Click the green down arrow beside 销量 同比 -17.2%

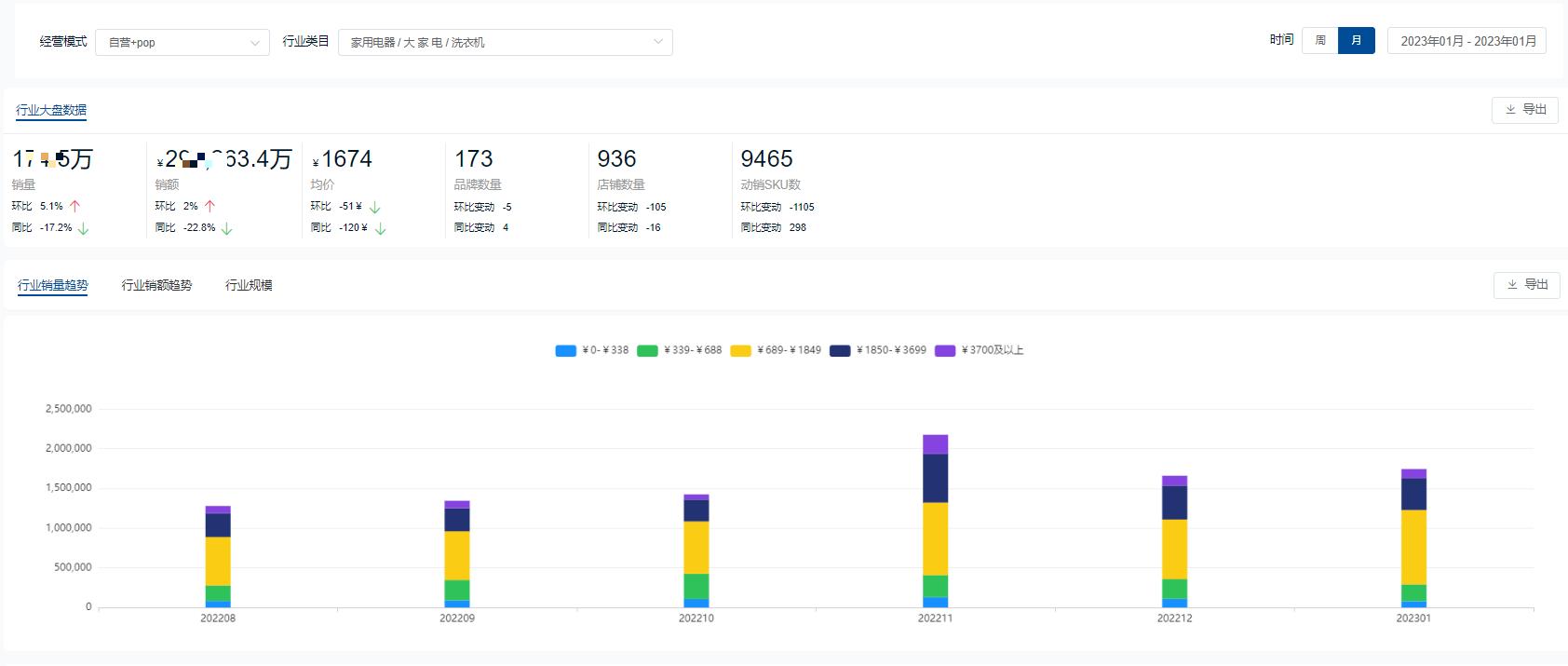pos(83,228)
